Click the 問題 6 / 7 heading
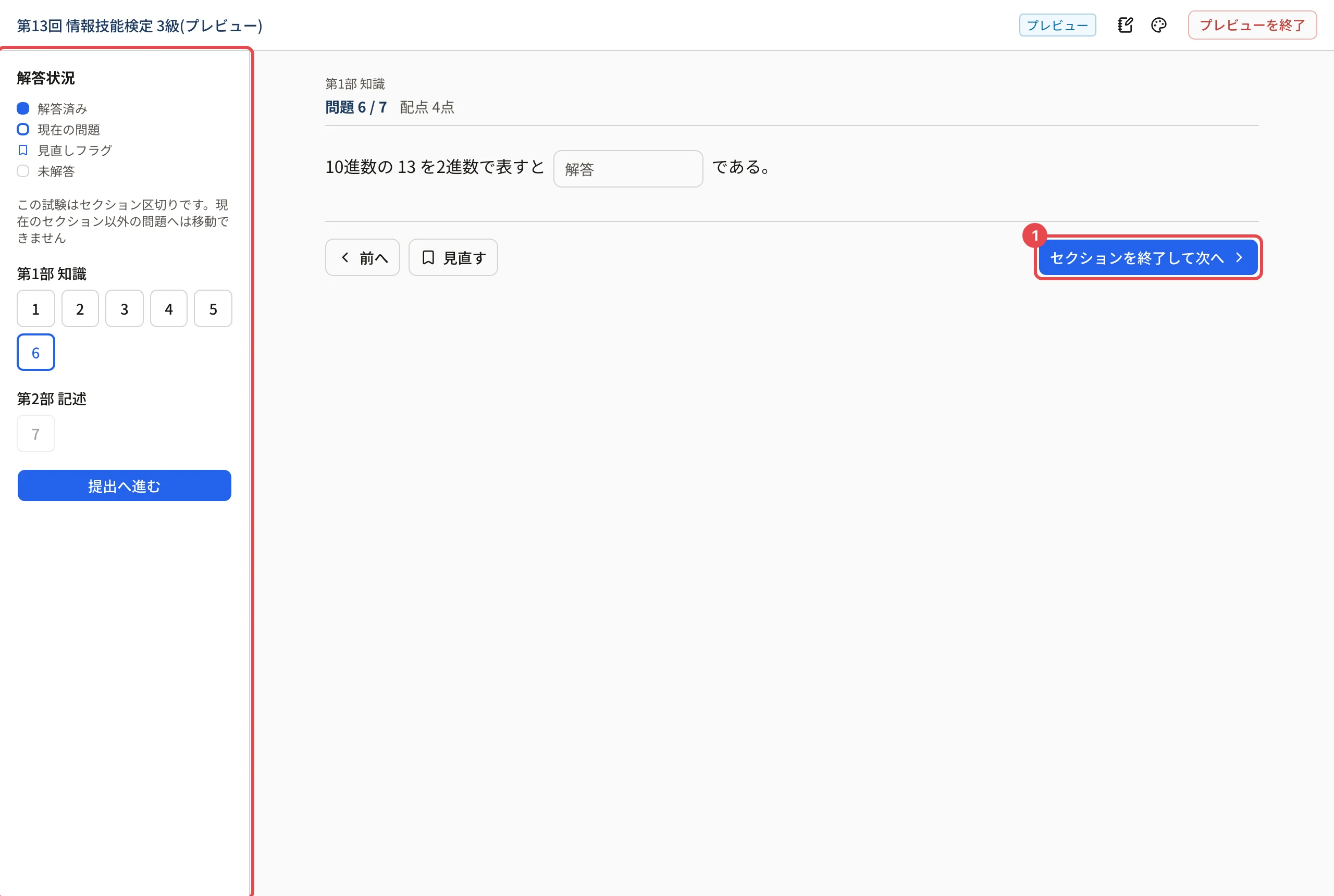This screenshot has width=1334, height=896. 356,107
